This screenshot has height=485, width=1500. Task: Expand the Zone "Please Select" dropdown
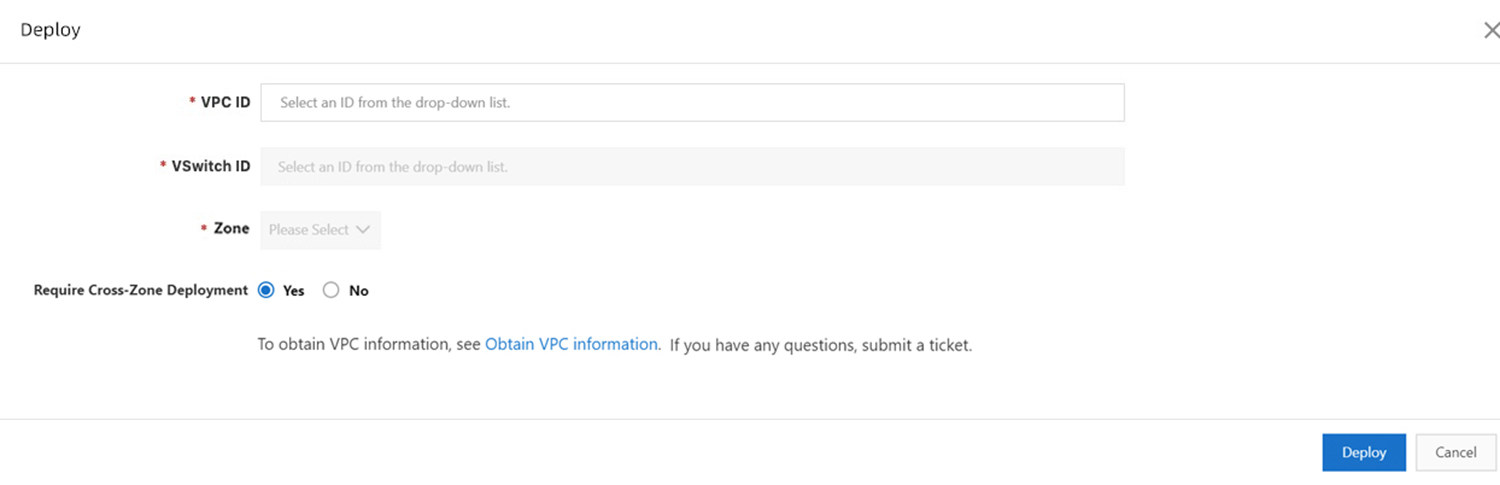coord(320,230)
